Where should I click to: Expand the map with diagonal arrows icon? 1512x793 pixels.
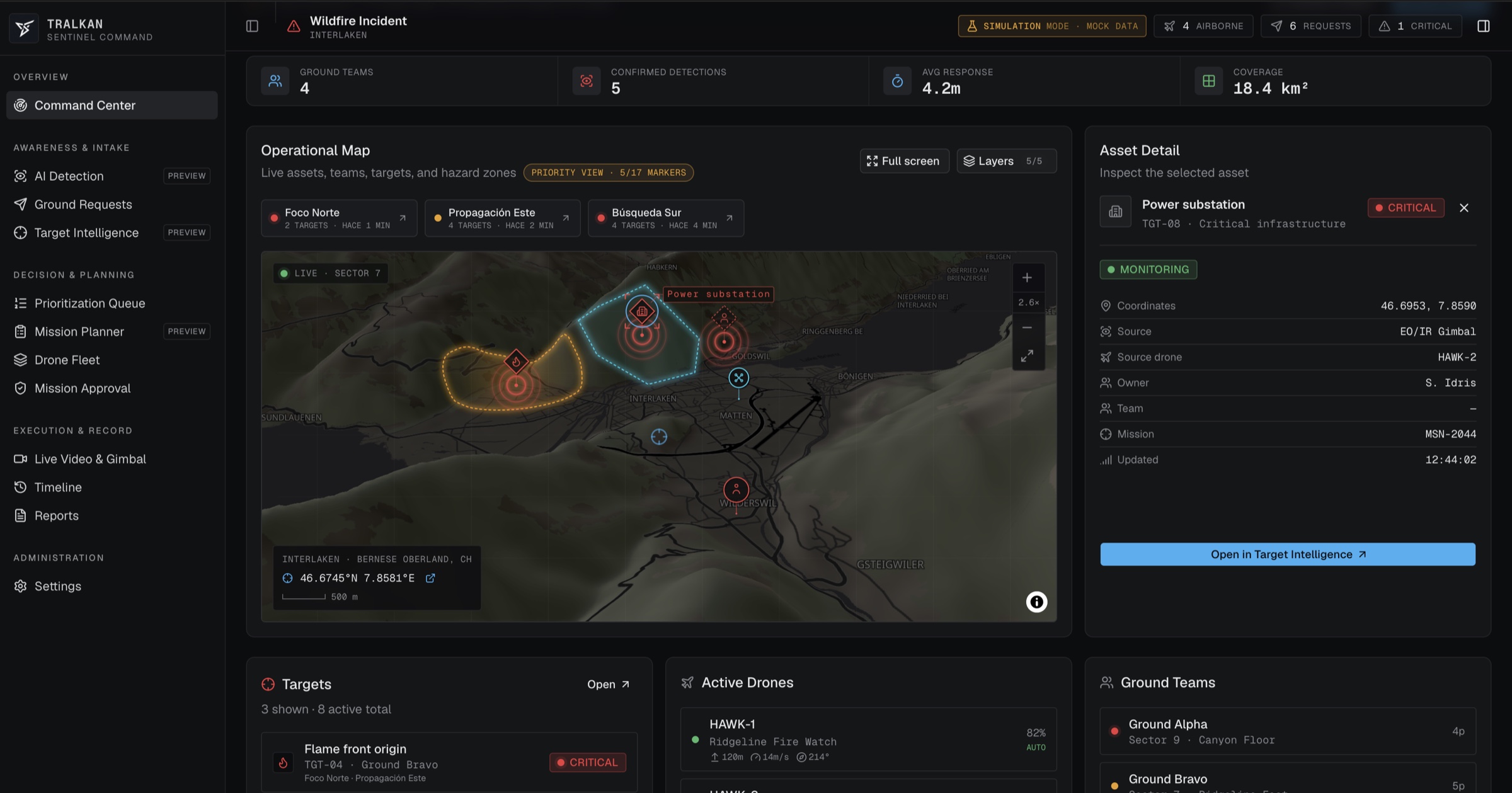pyautogui.click(x=1027, y=356)
